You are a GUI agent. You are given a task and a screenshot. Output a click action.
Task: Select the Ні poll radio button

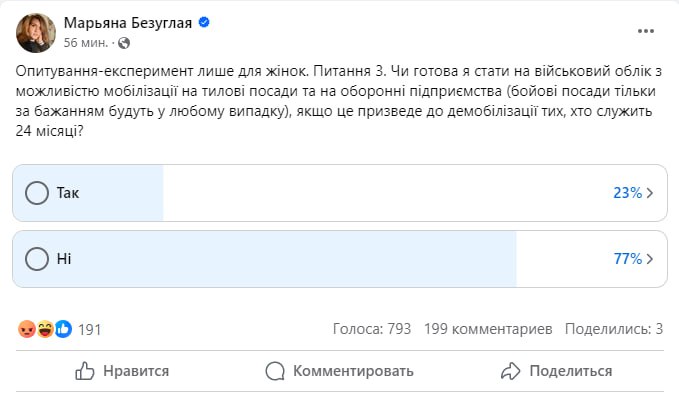click(x=37, y=259)
